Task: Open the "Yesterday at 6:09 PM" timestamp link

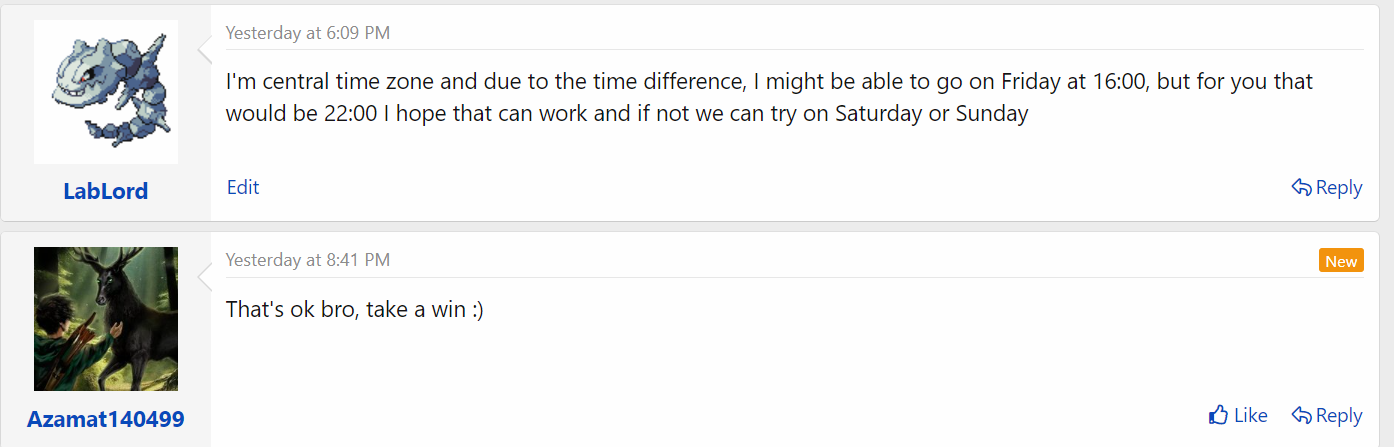Action: 308,33
